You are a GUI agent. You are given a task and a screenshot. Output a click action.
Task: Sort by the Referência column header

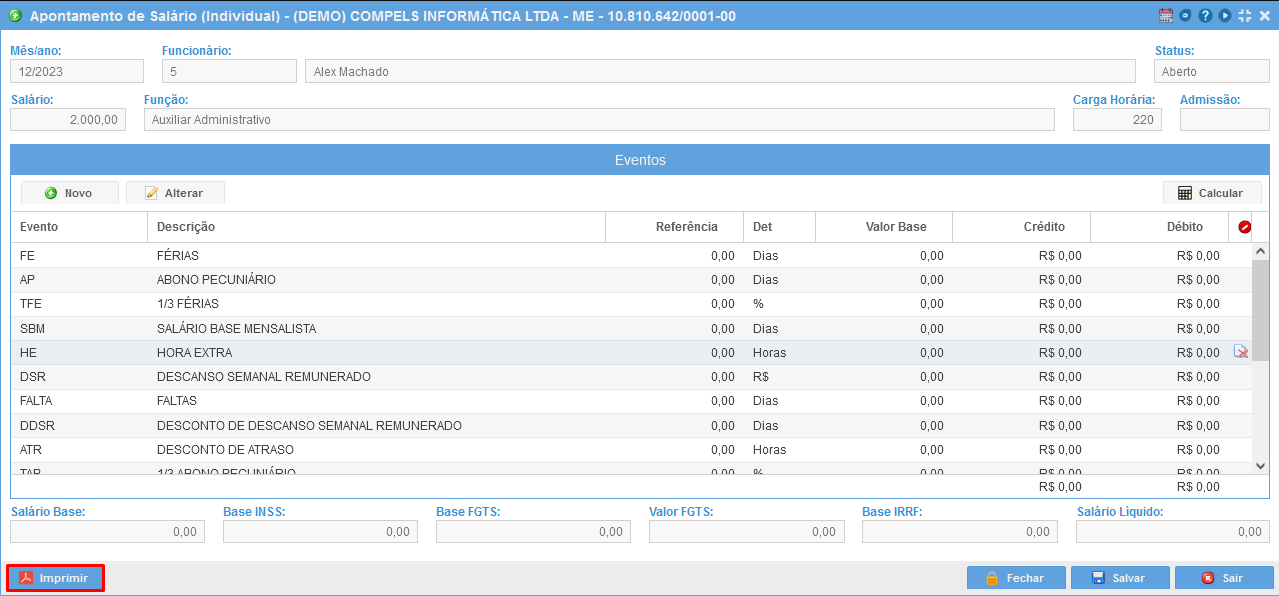(675, 227)
